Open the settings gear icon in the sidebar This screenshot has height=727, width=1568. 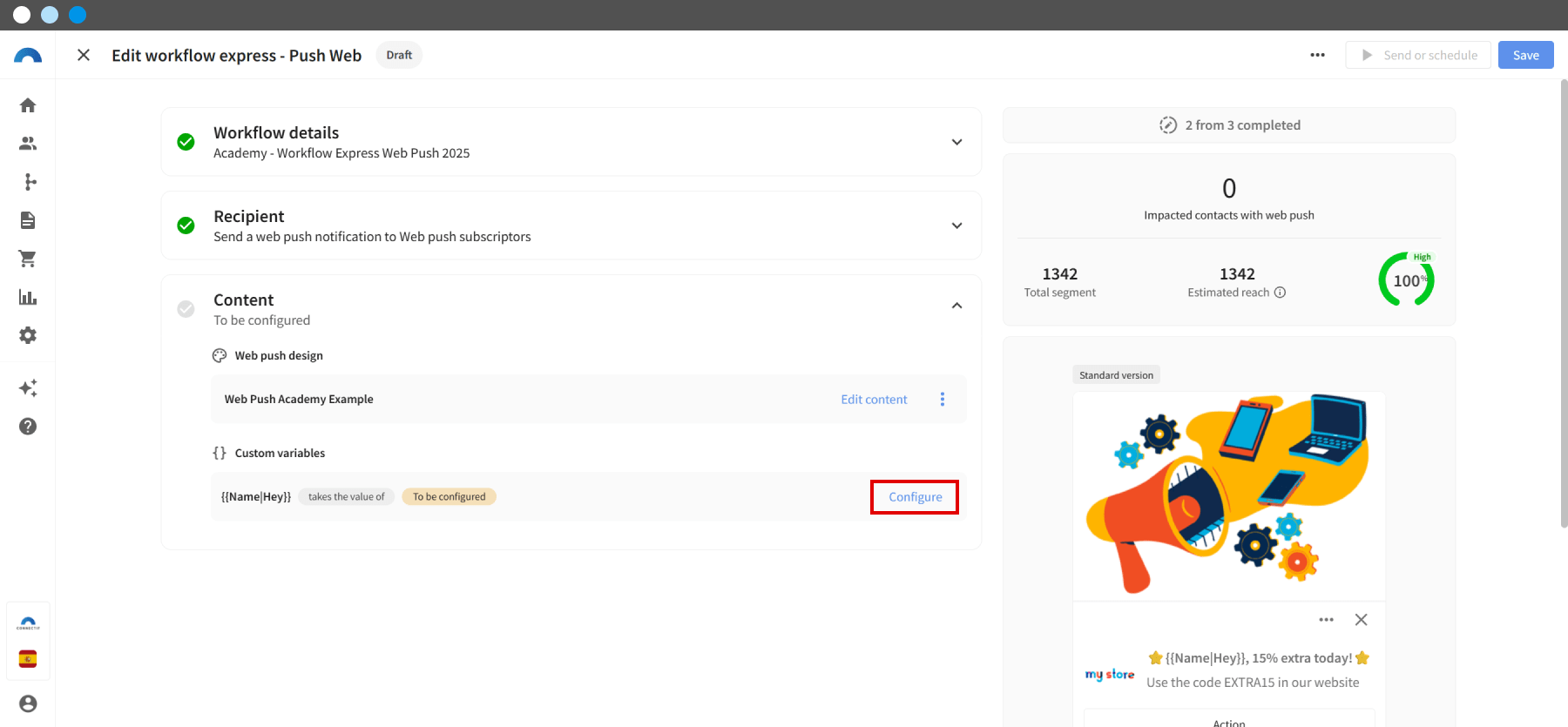point(28,335)
